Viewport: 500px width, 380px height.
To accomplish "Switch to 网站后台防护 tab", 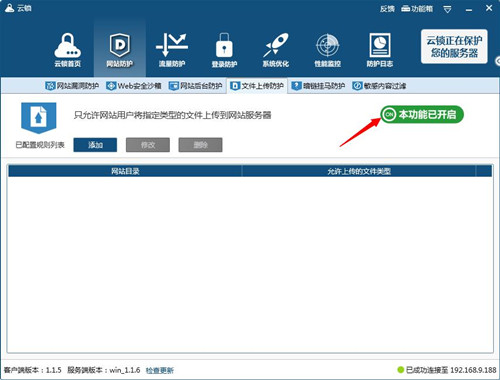I will click(x=195, y=86).
